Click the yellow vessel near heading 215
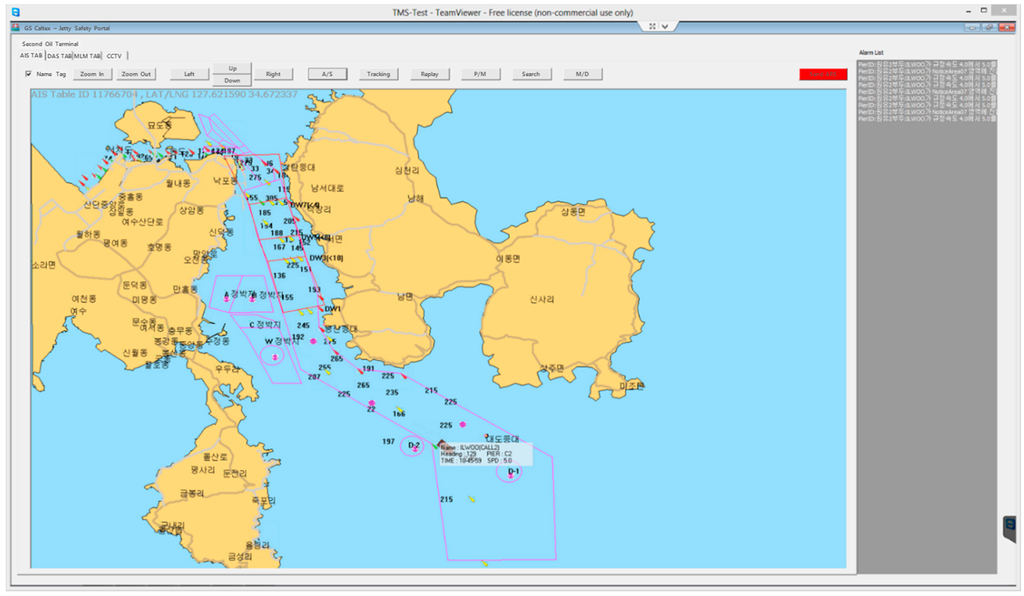1024x596 pixels. 471,499
